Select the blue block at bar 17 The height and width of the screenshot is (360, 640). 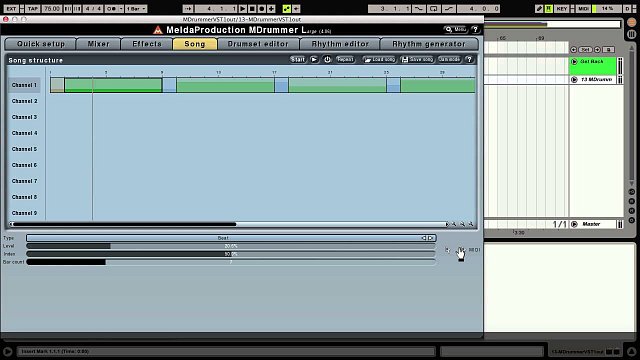click(281, 85)
